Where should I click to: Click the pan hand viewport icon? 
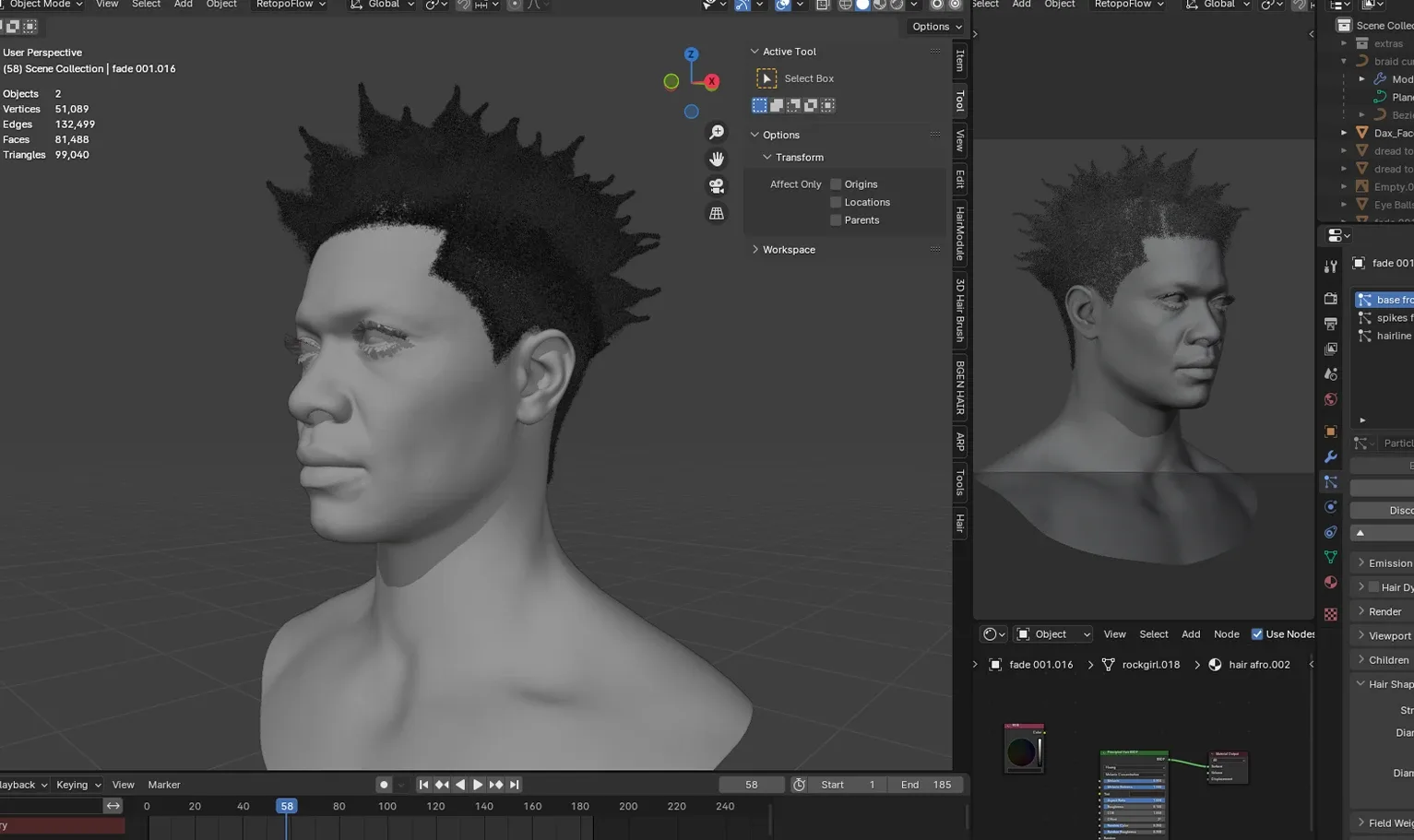click(716, 160)
